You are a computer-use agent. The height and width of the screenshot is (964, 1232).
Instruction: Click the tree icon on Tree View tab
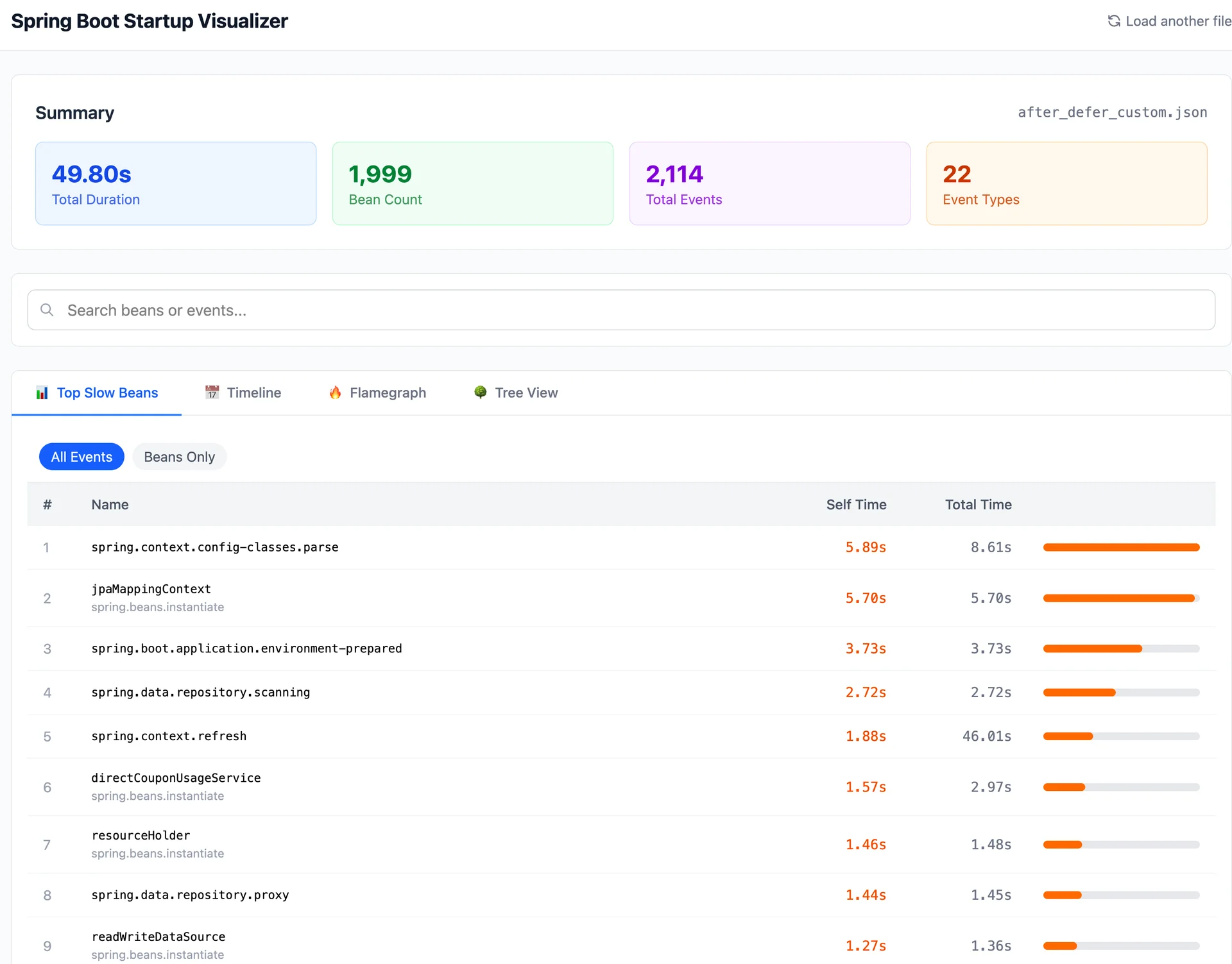point(480,393)
